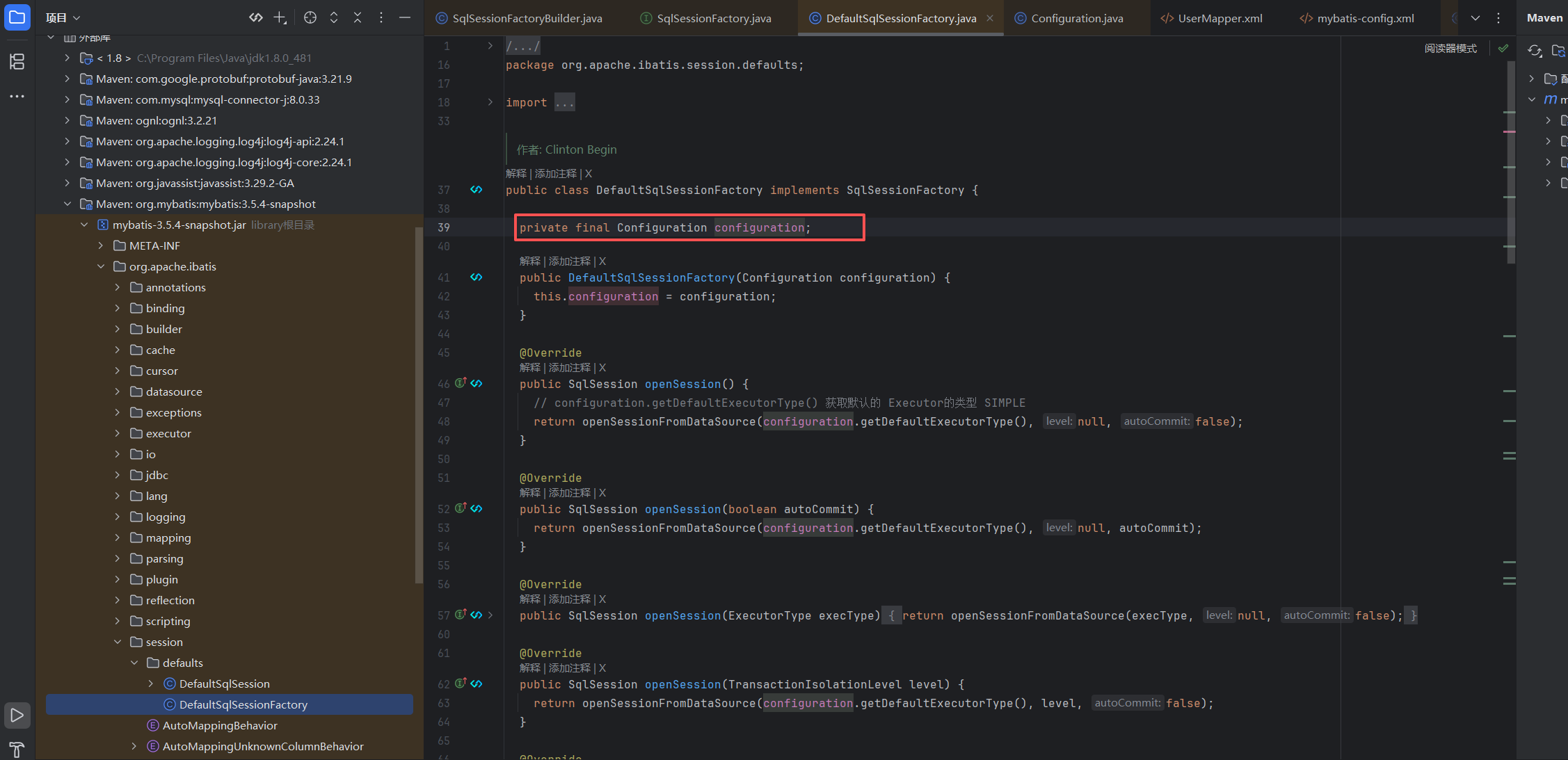Collapse all tree nodes in project panel
Screen dimensions: 1568x760
coord(358,17)
